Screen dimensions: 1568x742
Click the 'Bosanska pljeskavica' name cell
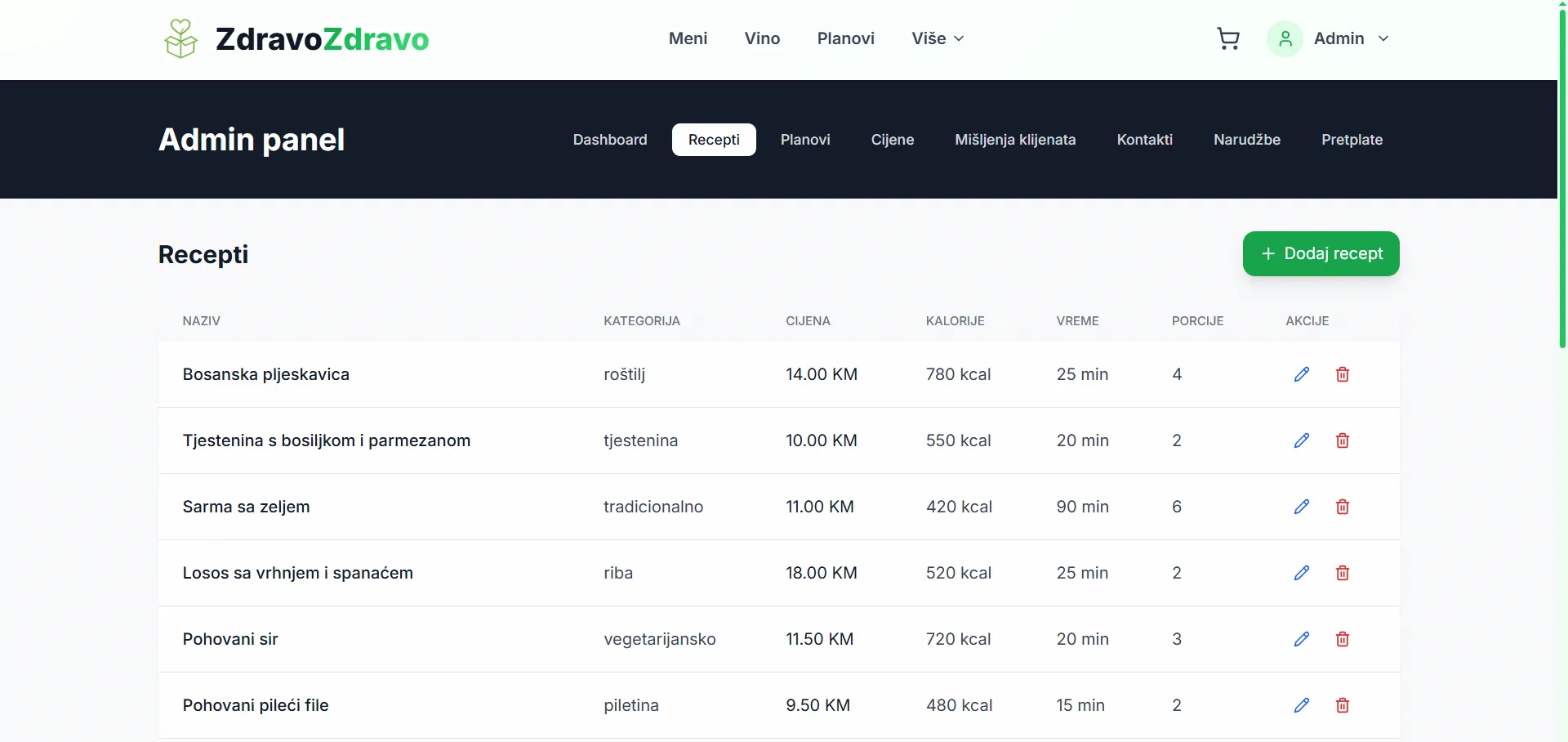[x=266, y=374]
